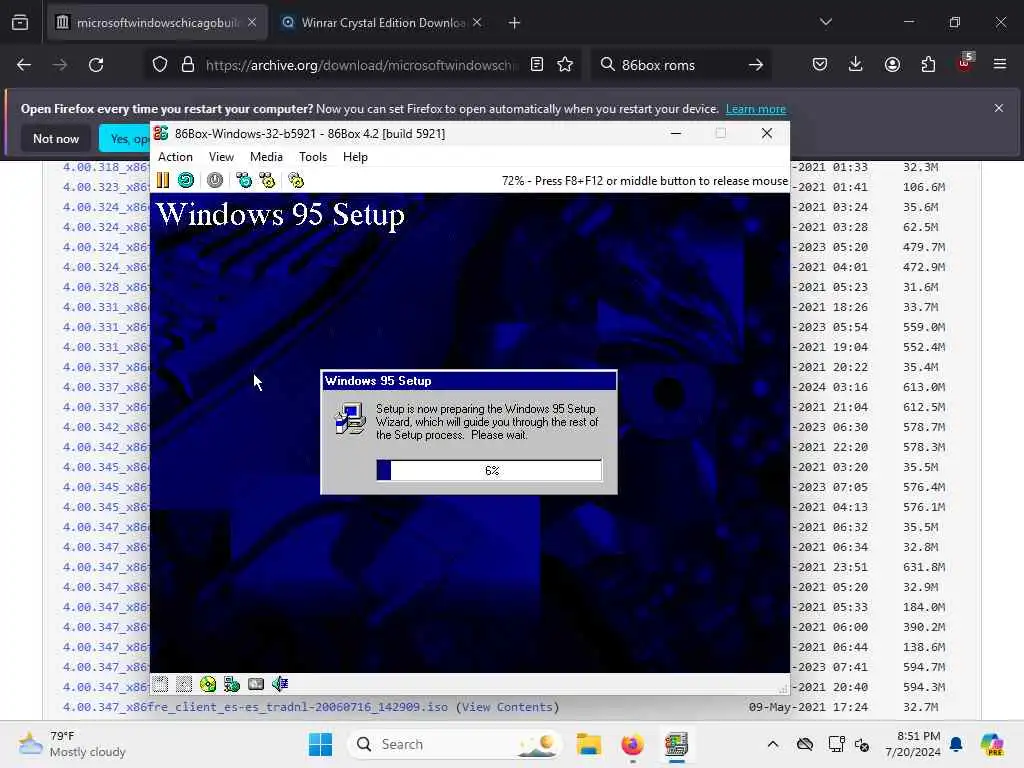This screenshot has height=768, width=1024.
Task: Switch to microsoftwindowschicagobuild Firefox tab
Action: 157,23
